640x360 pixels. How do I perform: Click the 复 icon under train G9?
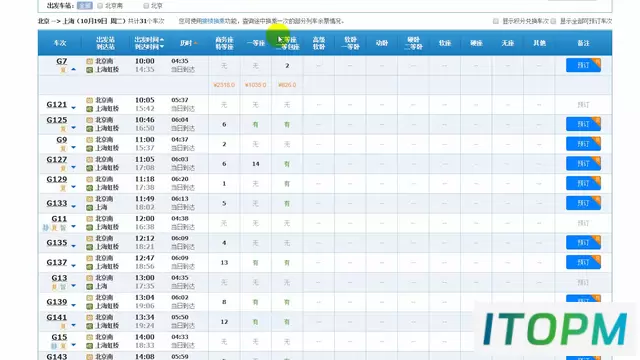pos(63,148)
